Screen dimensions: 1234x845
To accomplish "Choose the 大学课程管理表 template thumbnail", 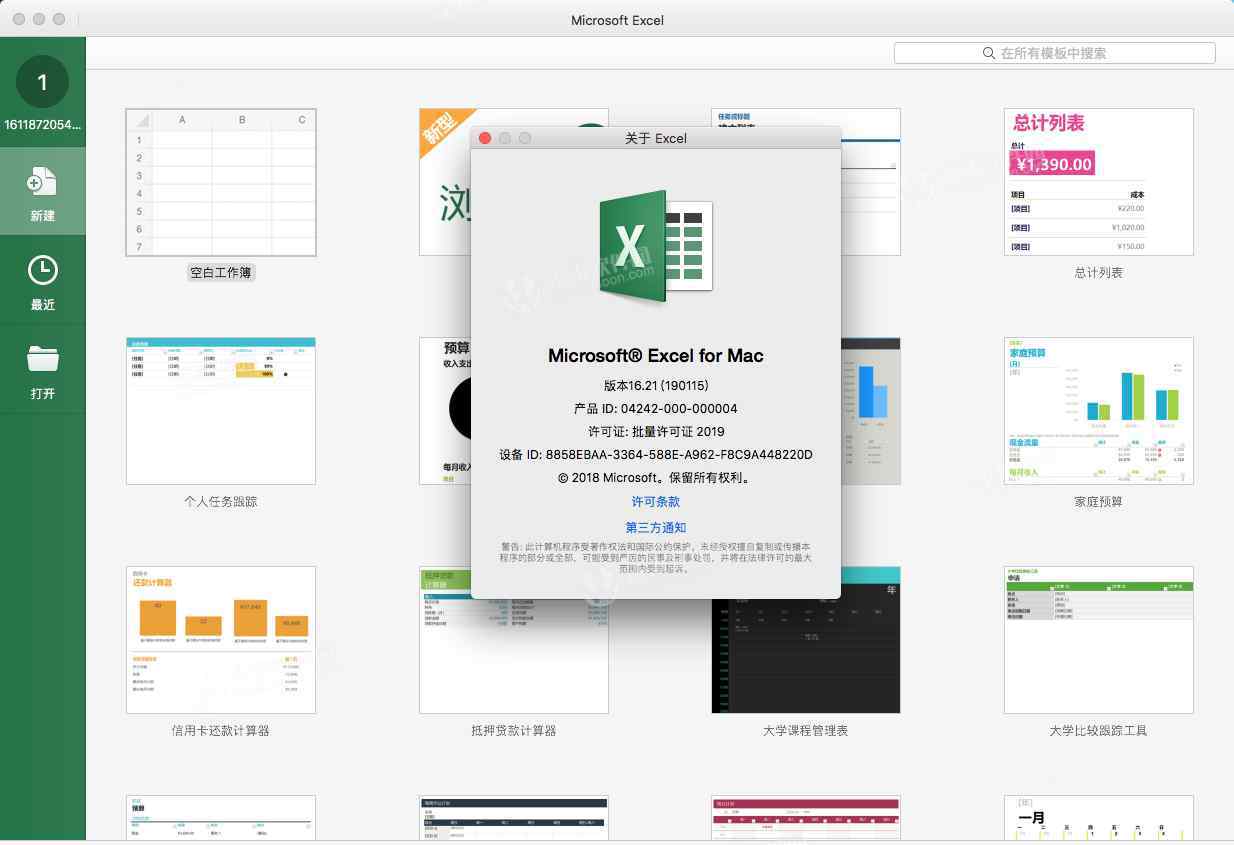I will point(806,640).
